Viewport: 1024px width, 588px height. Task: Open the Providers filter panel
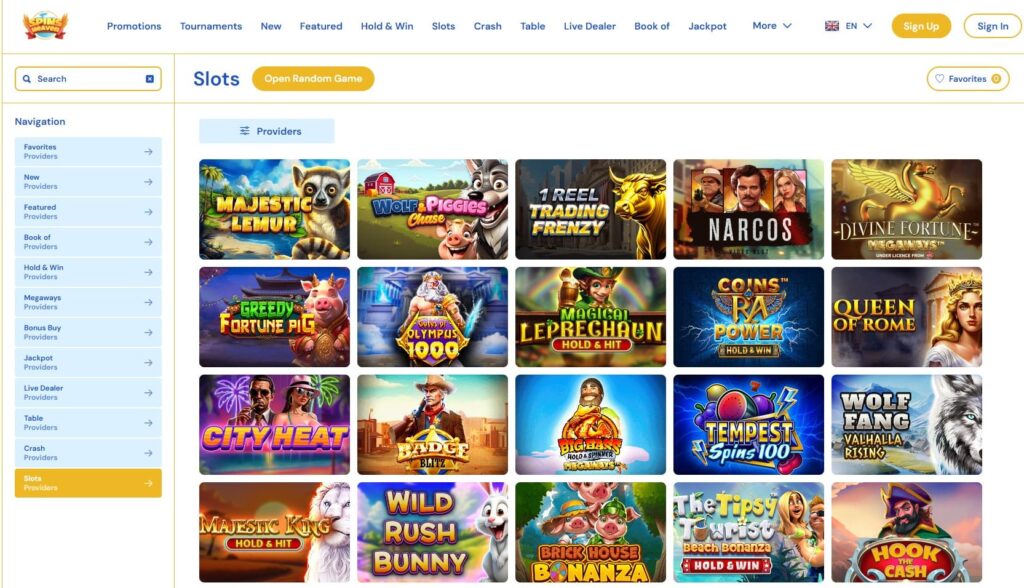tap(266, 131)
